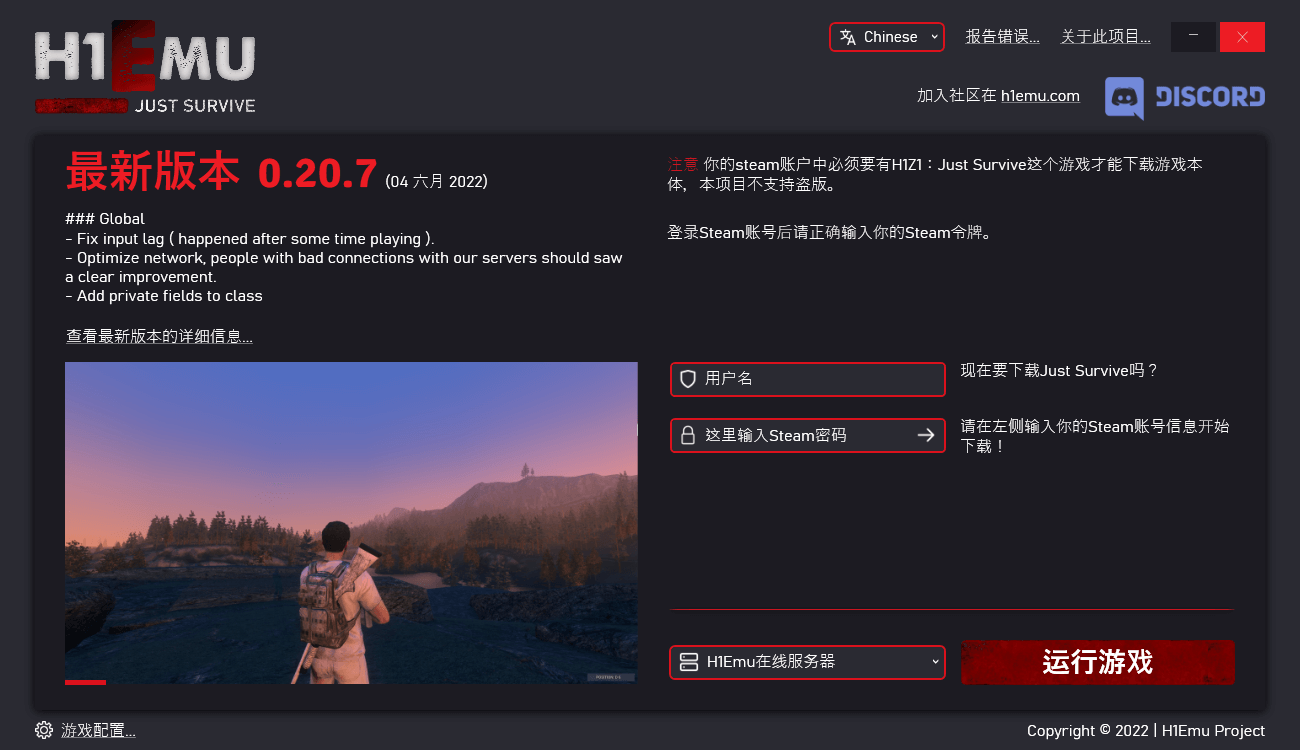
Task: Open 游戏配置 settings link
Action: (x=98, y=731)
